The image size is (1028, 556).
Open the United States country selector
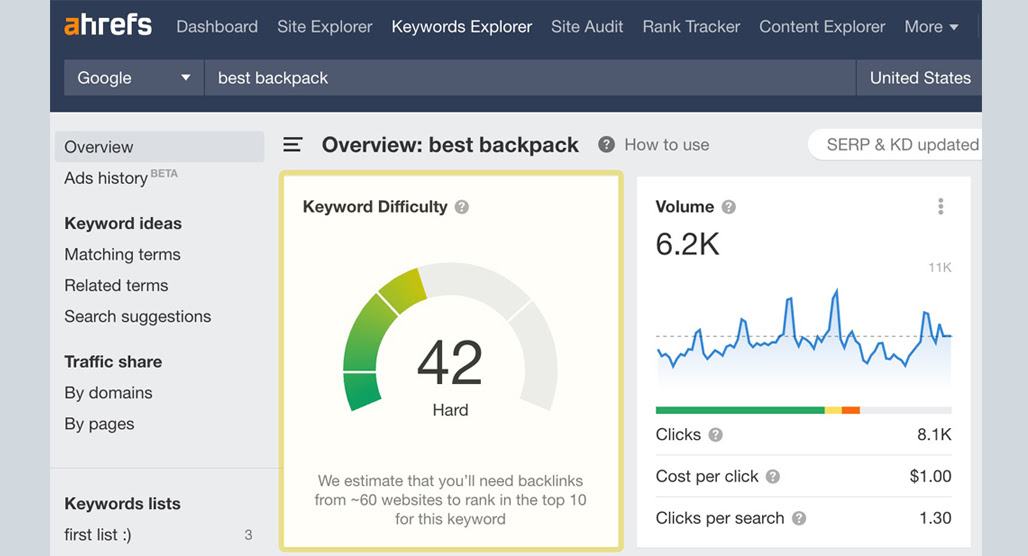tap(919, 78)
